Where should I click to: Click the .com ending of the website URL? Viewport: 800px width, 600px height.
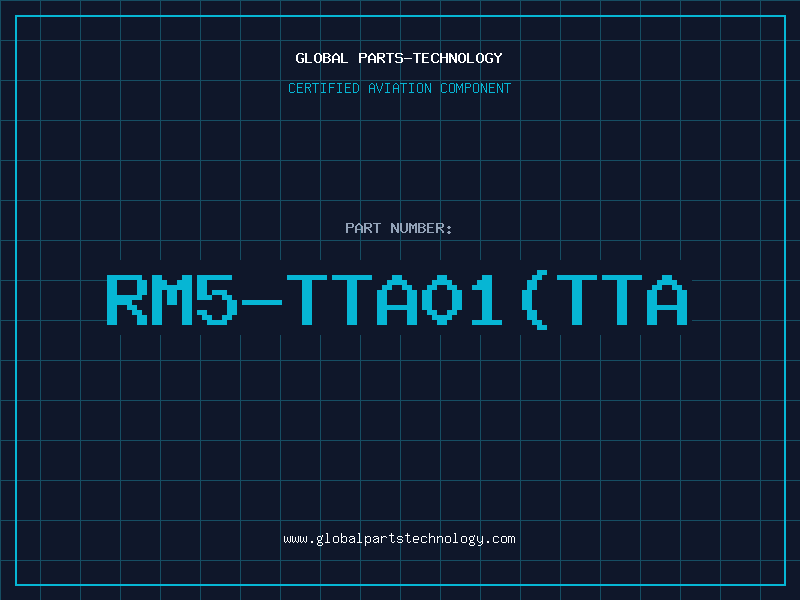click(499, 539)
